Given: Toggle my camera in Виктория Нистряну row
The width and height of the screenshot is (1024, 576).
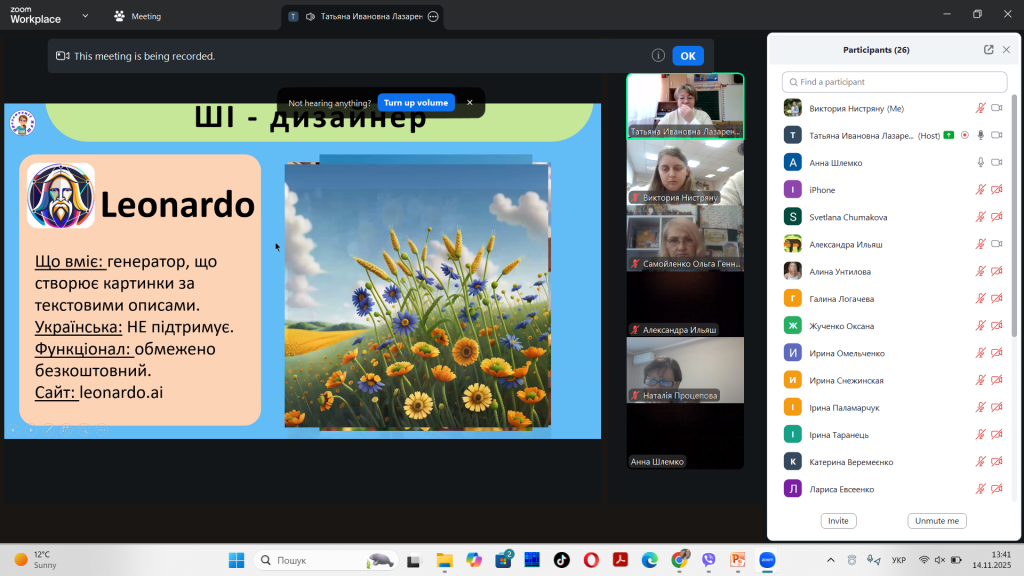Looking at the screenshot, I should pos(996,108).
